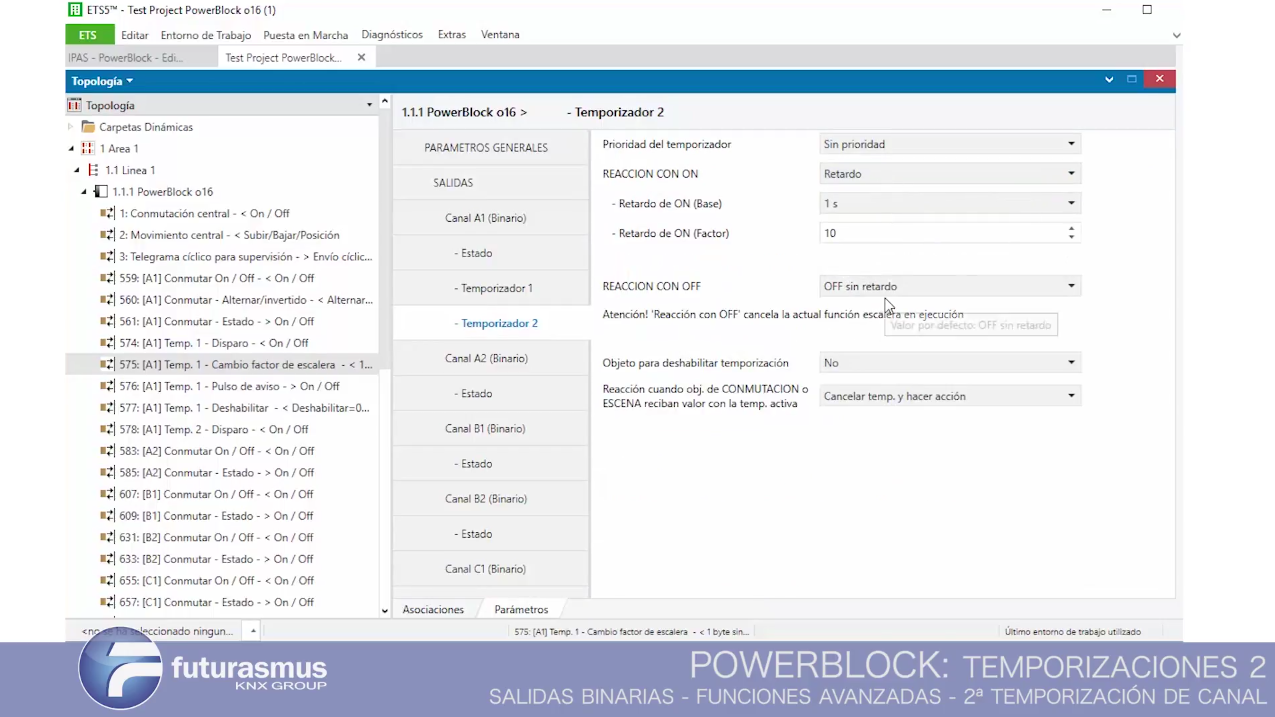Open Objeto para deshabilitar temporización dropdown
The height and width of the screenshot is (717, 1275).
tap(948, 363)
